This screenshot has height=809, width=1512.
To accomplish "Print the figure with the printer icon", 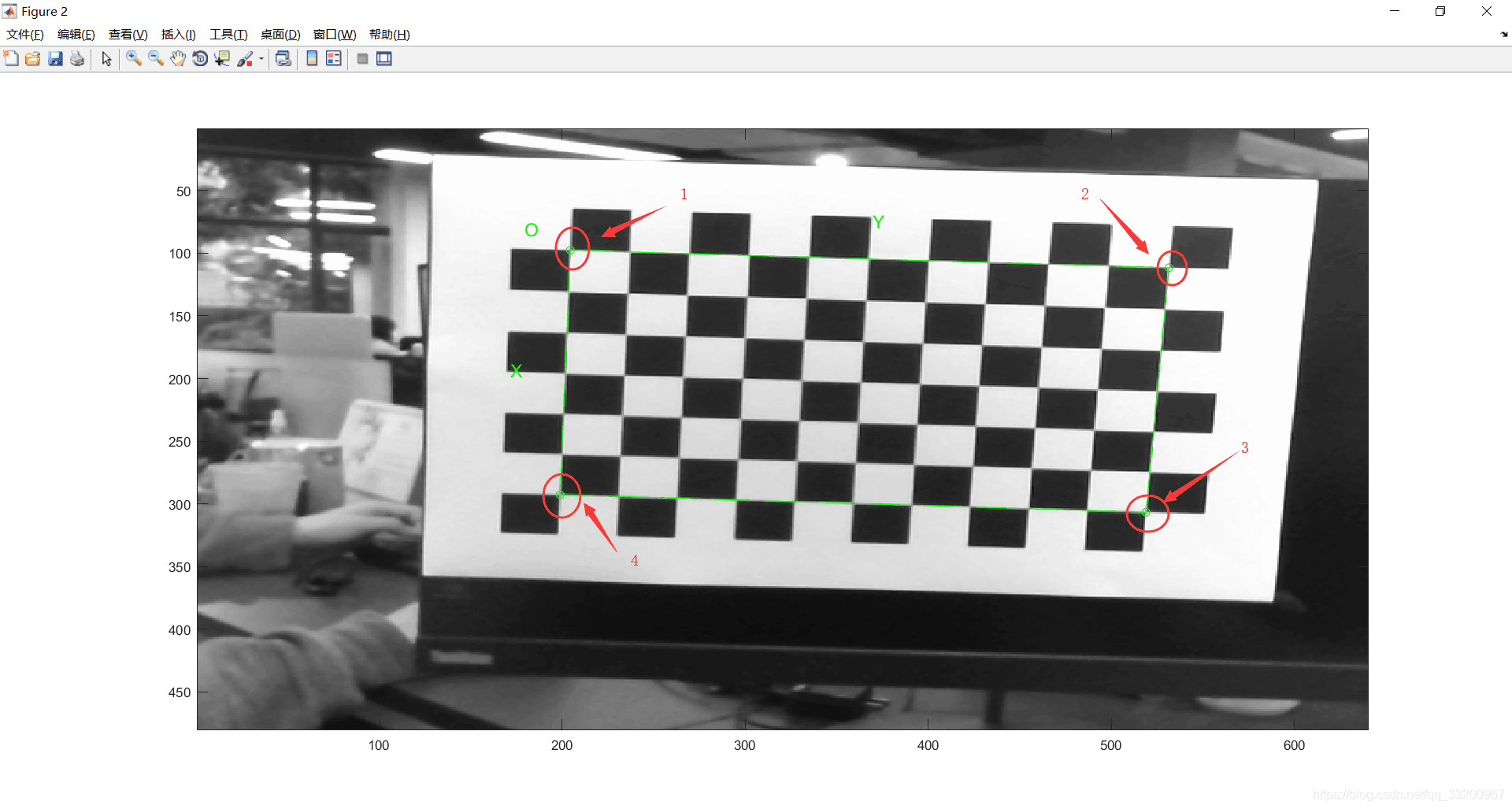I will [77, 59].
